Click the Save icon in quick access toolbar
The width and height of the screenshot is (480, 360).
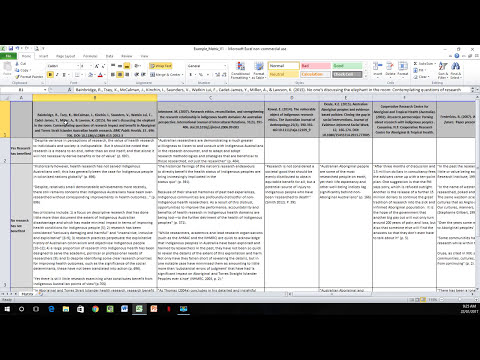(x=11, y=49)
